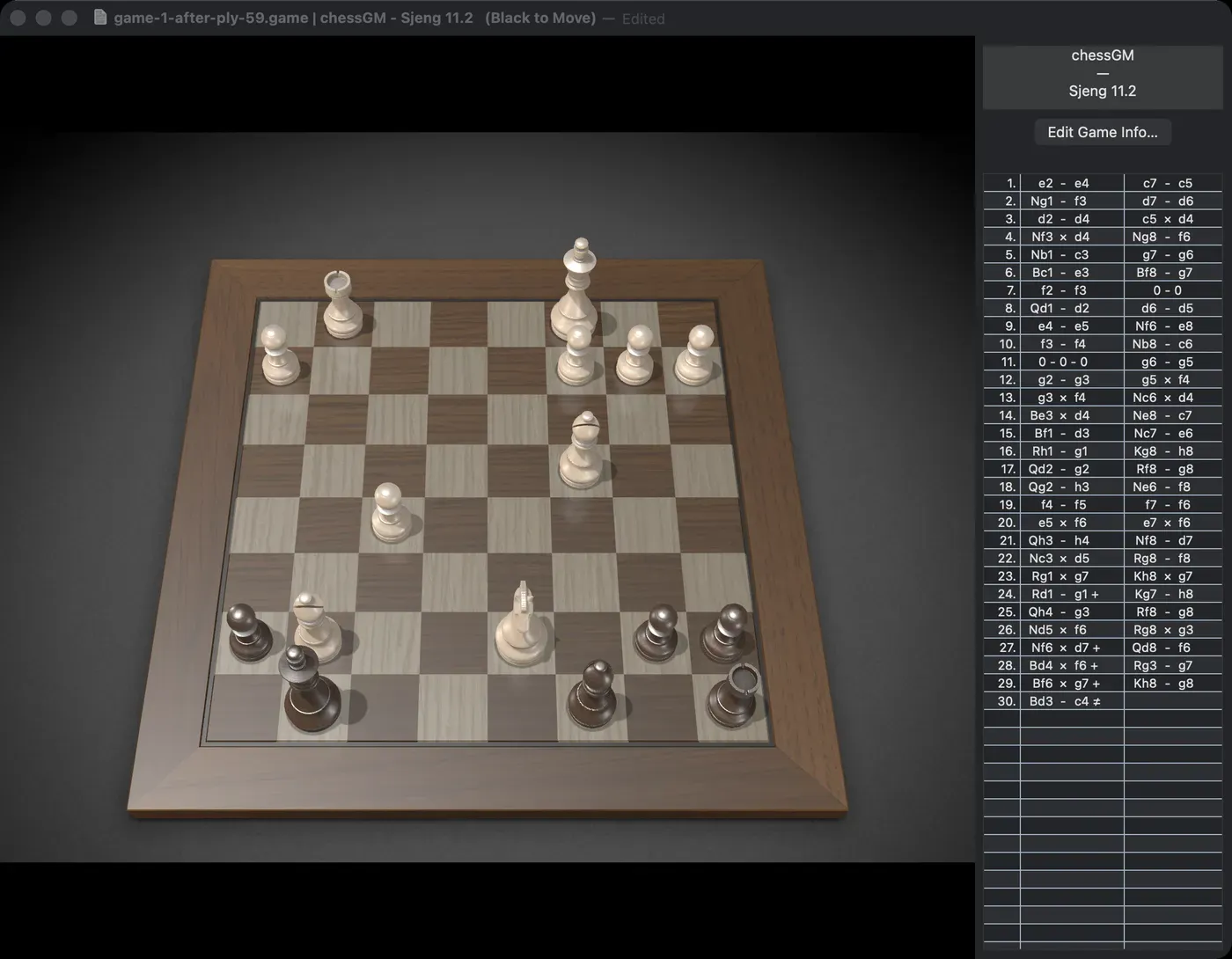
Task: Select the white king on the board
Action: (577, 289)
